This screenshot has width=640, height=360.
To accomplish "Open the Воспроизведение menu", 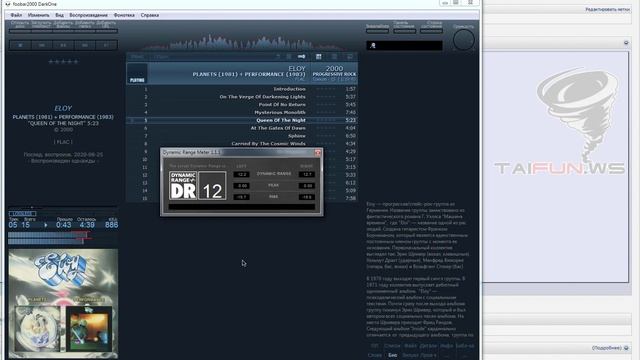I will click(x=88, y=15).
